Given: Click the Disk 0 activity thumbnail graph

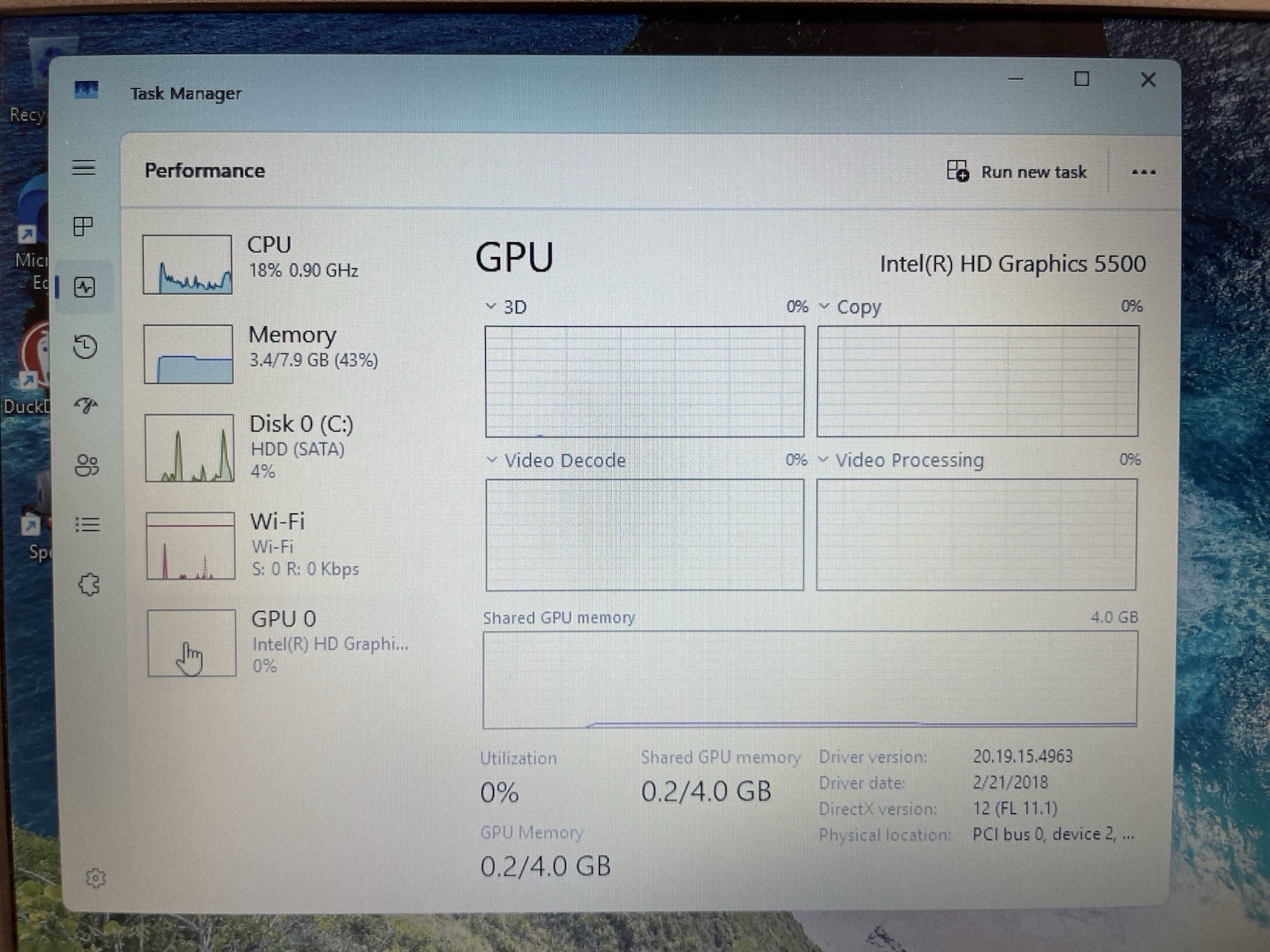Looking at the screenshot, I should [x=190, y=448].
